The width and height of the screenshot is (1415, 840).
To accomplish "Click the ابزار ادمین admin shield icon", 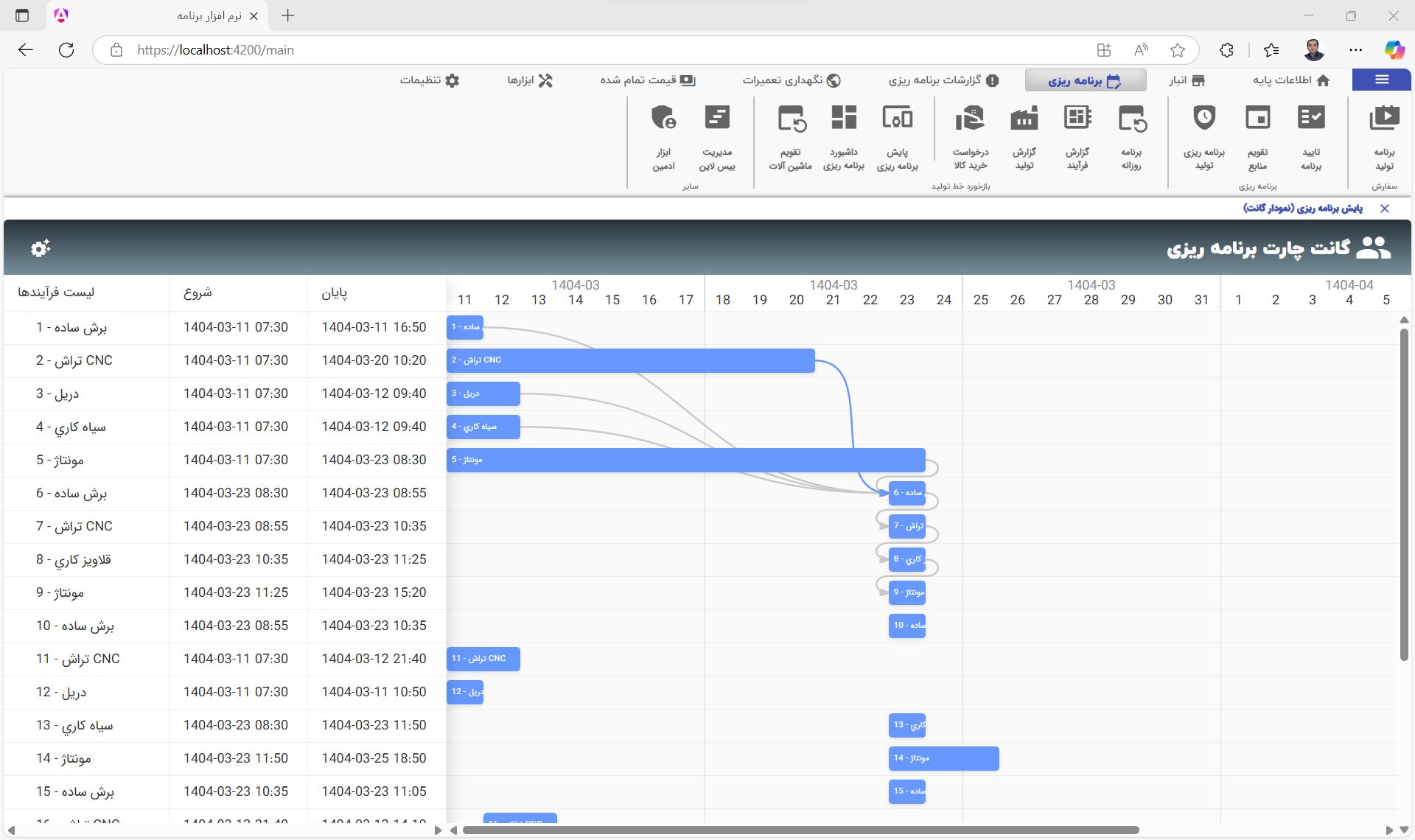I will [x=663, y=119].
